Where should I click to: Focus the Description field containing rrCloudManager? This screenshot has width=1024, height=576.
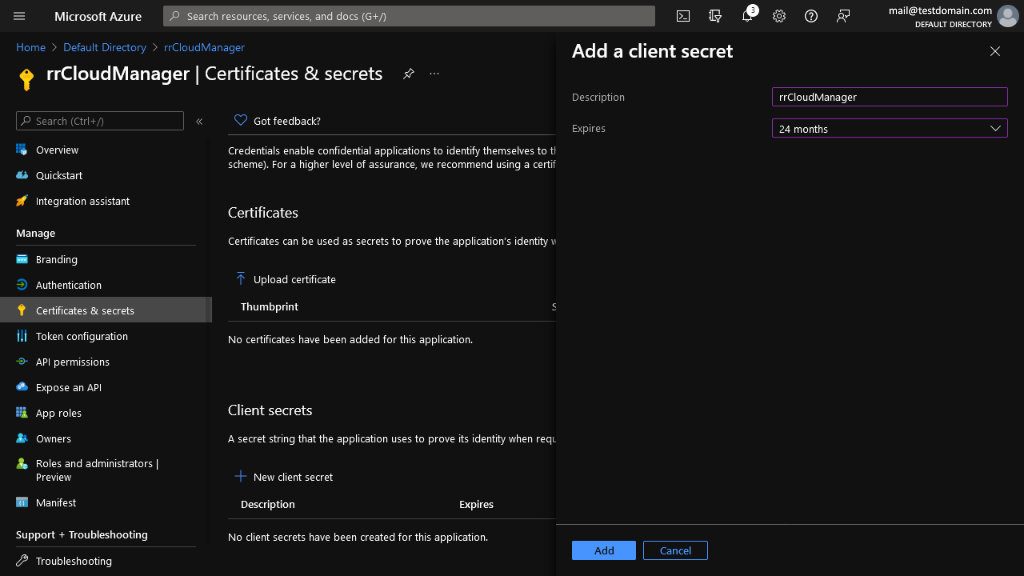(x=889, y=97)
